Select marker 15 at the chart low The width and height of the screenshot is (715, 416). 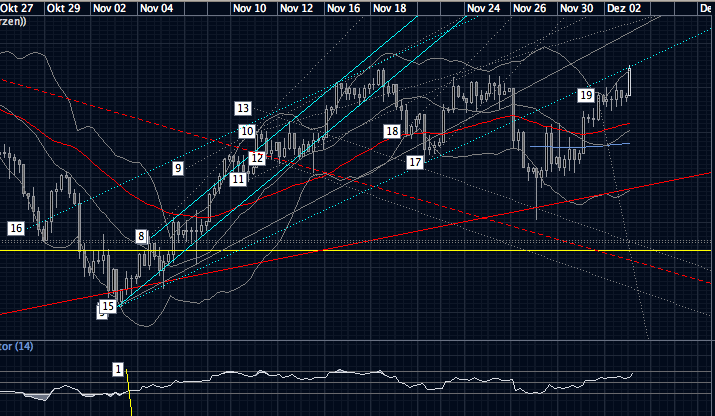[108, 306]
